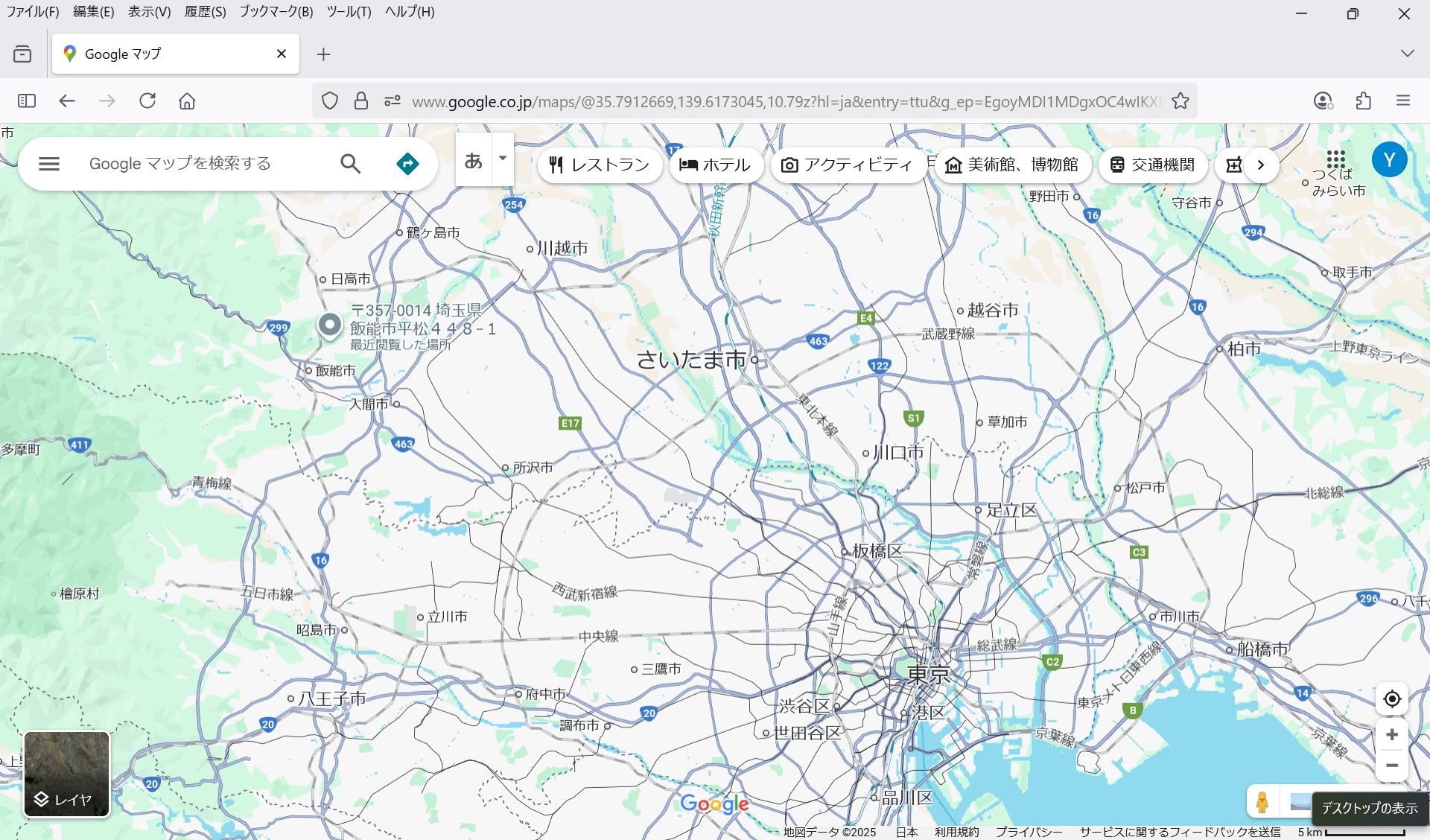Viewport: 1430px width, 840px height.
Task: Expand the Japanese input mode dropdown arrow
Action: [x=503, y=159]
